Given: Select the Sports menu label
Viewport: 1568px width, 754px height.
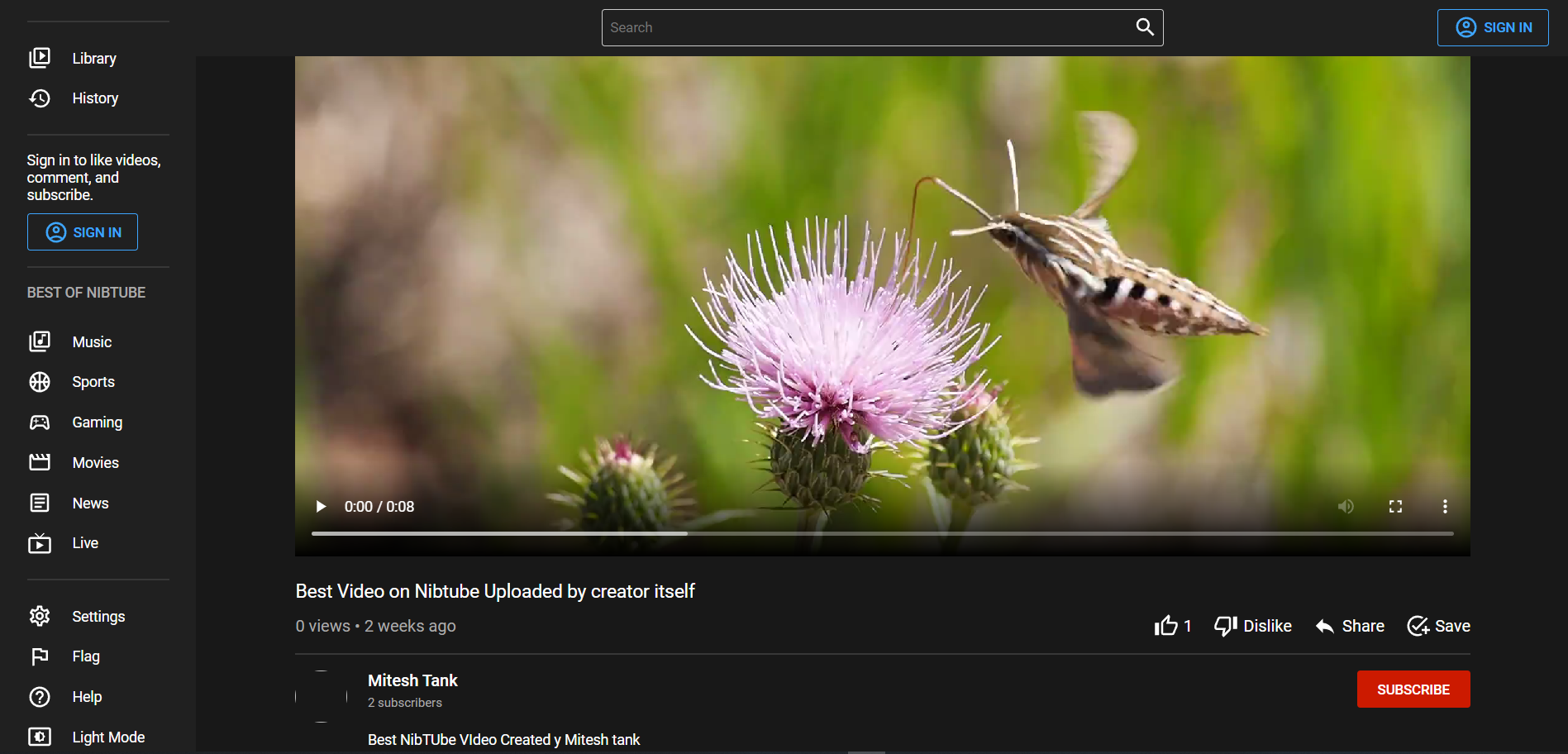Looking at the screenshot, I should tap(93, 382).
